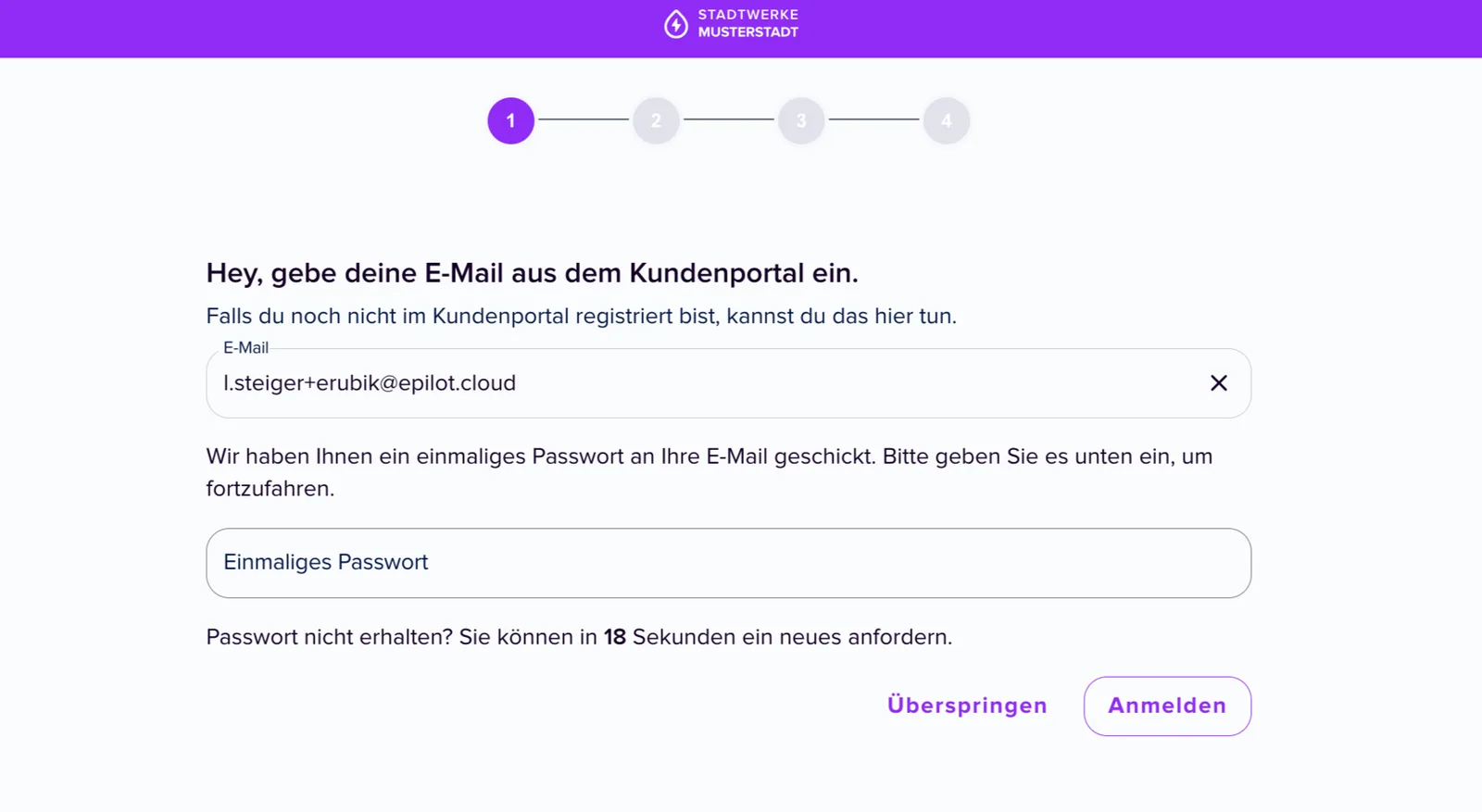This screenshot has width=1482, height=812.
Task: Click the connector line between steps 2 and 3
Action: click(729, 119)
